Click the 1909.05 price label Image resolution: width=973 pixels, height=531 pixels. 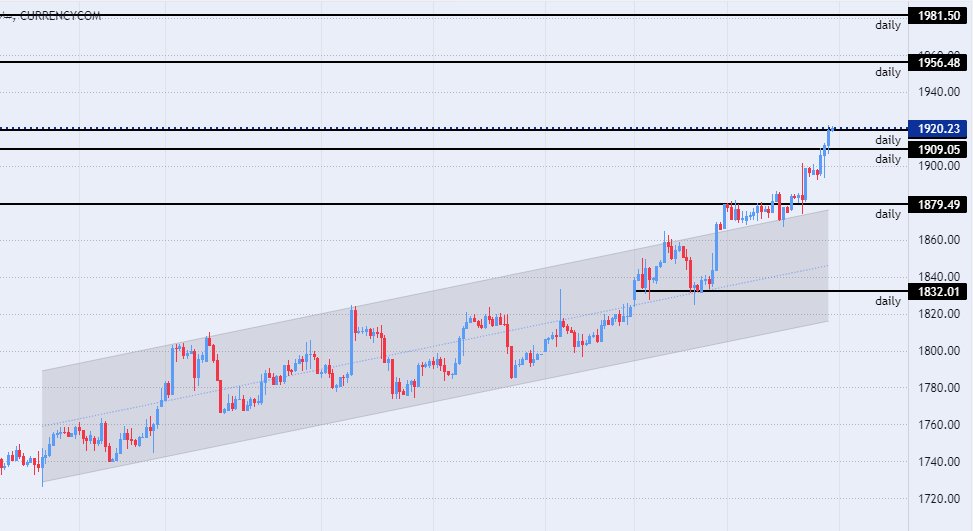pyautogui.click(x=939, y=149)
